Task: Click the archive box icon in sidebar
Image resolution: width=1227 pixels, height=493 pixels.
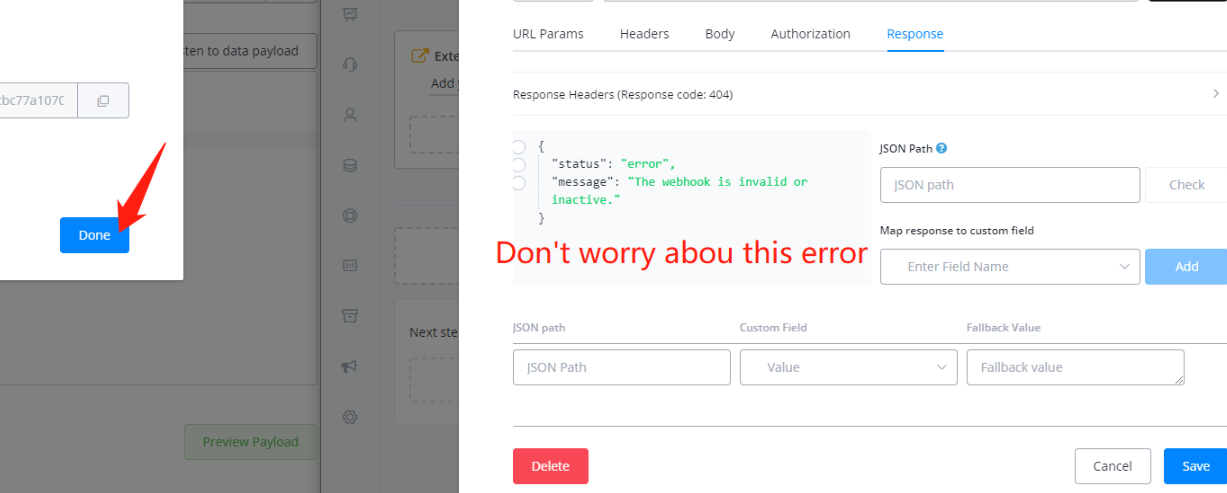Action: [350, 316]
